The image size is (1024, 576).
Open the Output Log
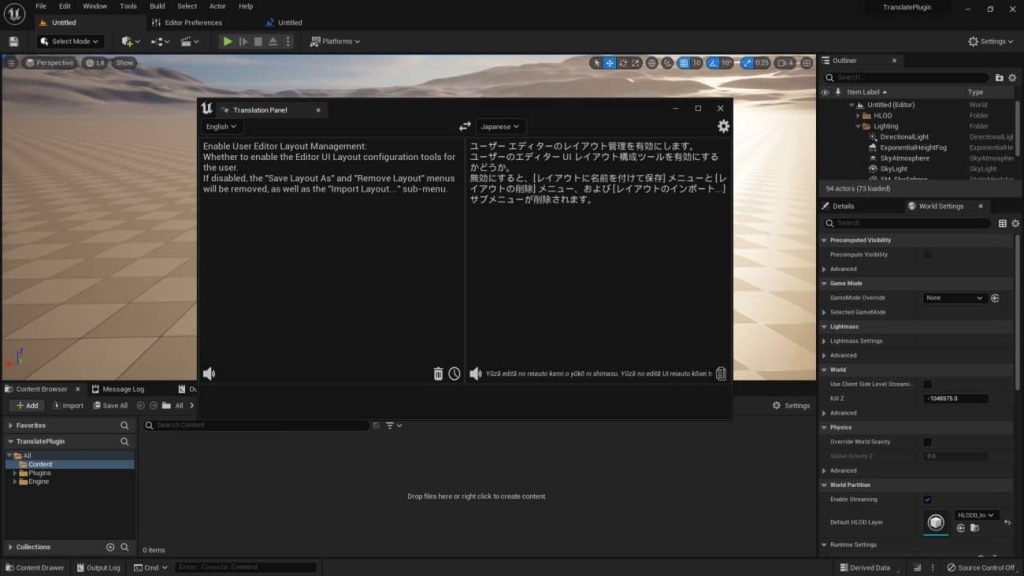99,568
